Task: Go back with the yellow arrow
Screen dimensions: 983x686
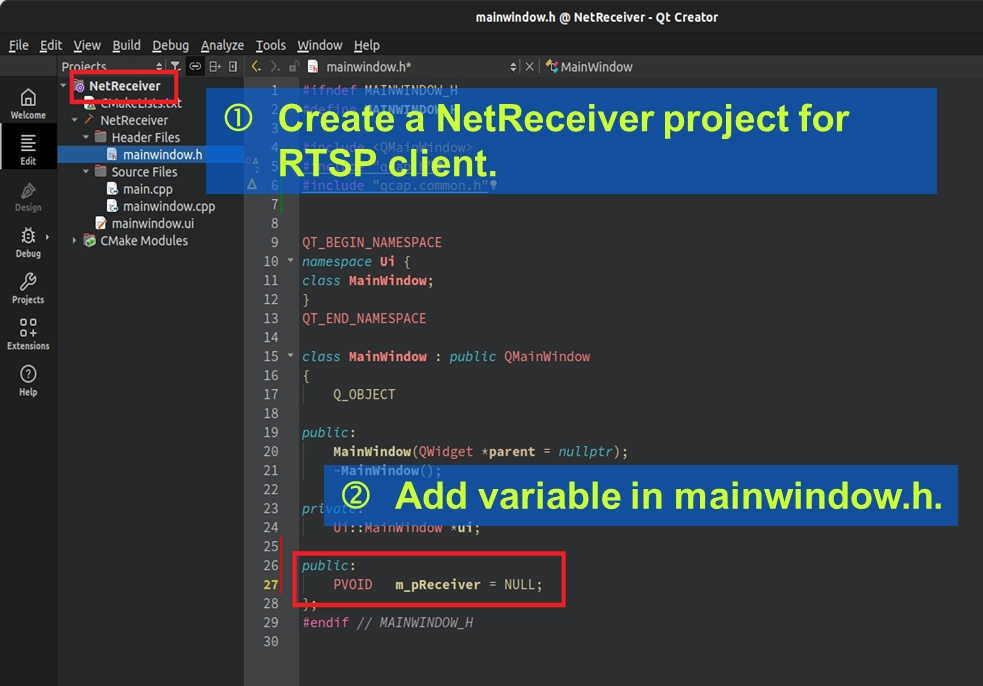Action: [x=256, y=66]
